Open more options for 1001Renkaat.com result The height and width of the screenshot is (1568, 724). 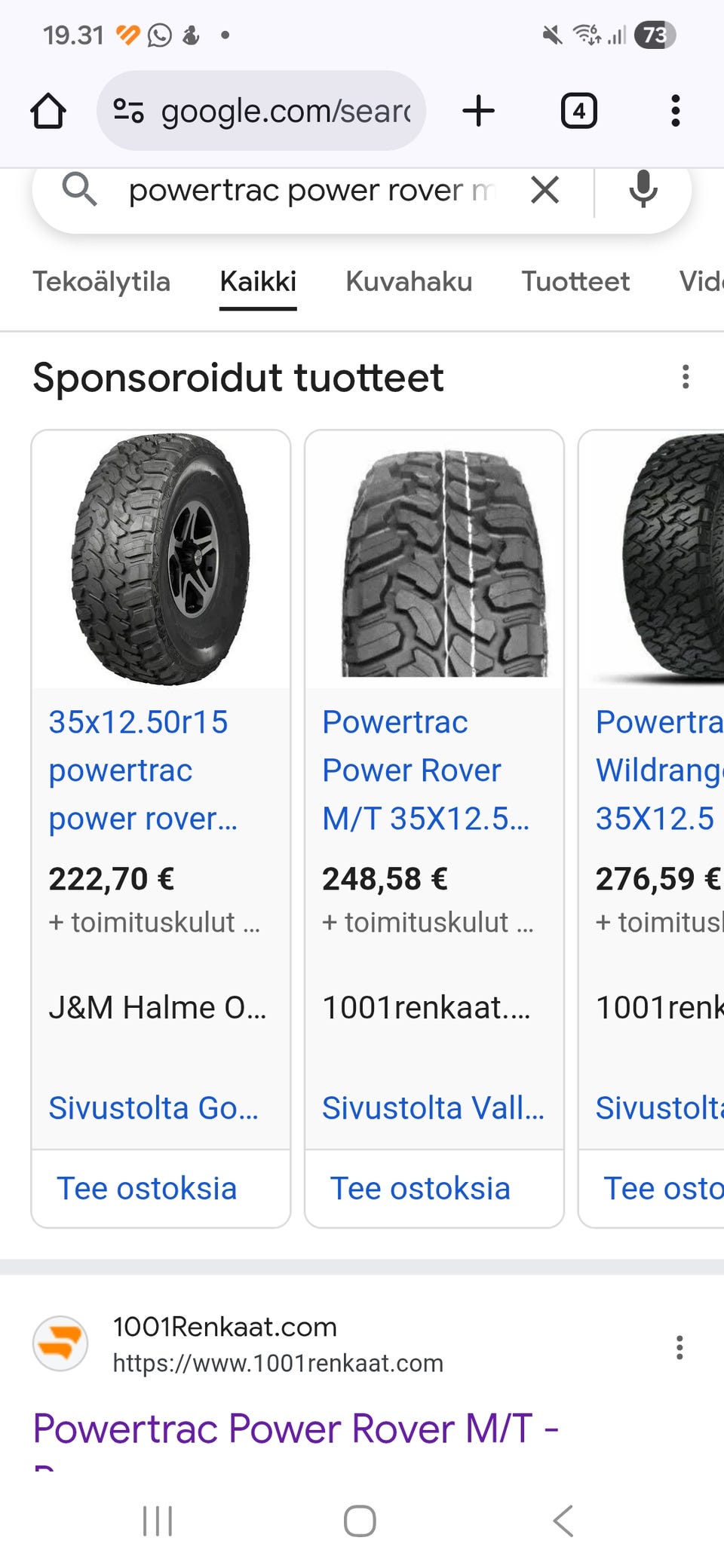tap(680, 1347)
